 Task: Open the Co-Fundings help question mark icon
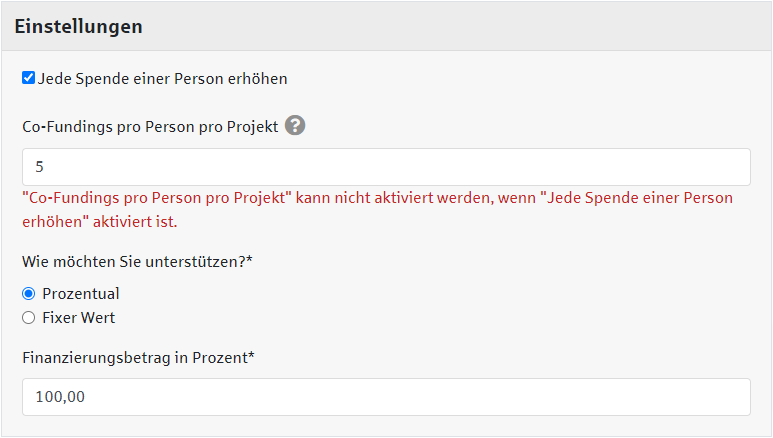(x=295, y=126)
